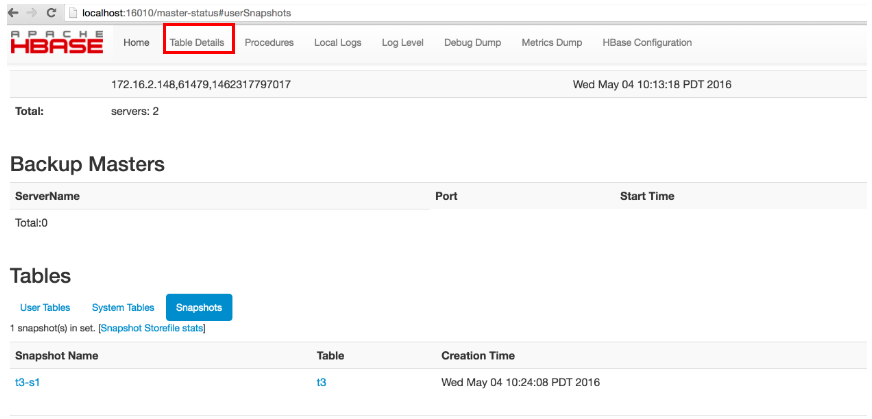Open the Log Level page
872x419 pixels.
pyautogui.click(x=403, y=42)
